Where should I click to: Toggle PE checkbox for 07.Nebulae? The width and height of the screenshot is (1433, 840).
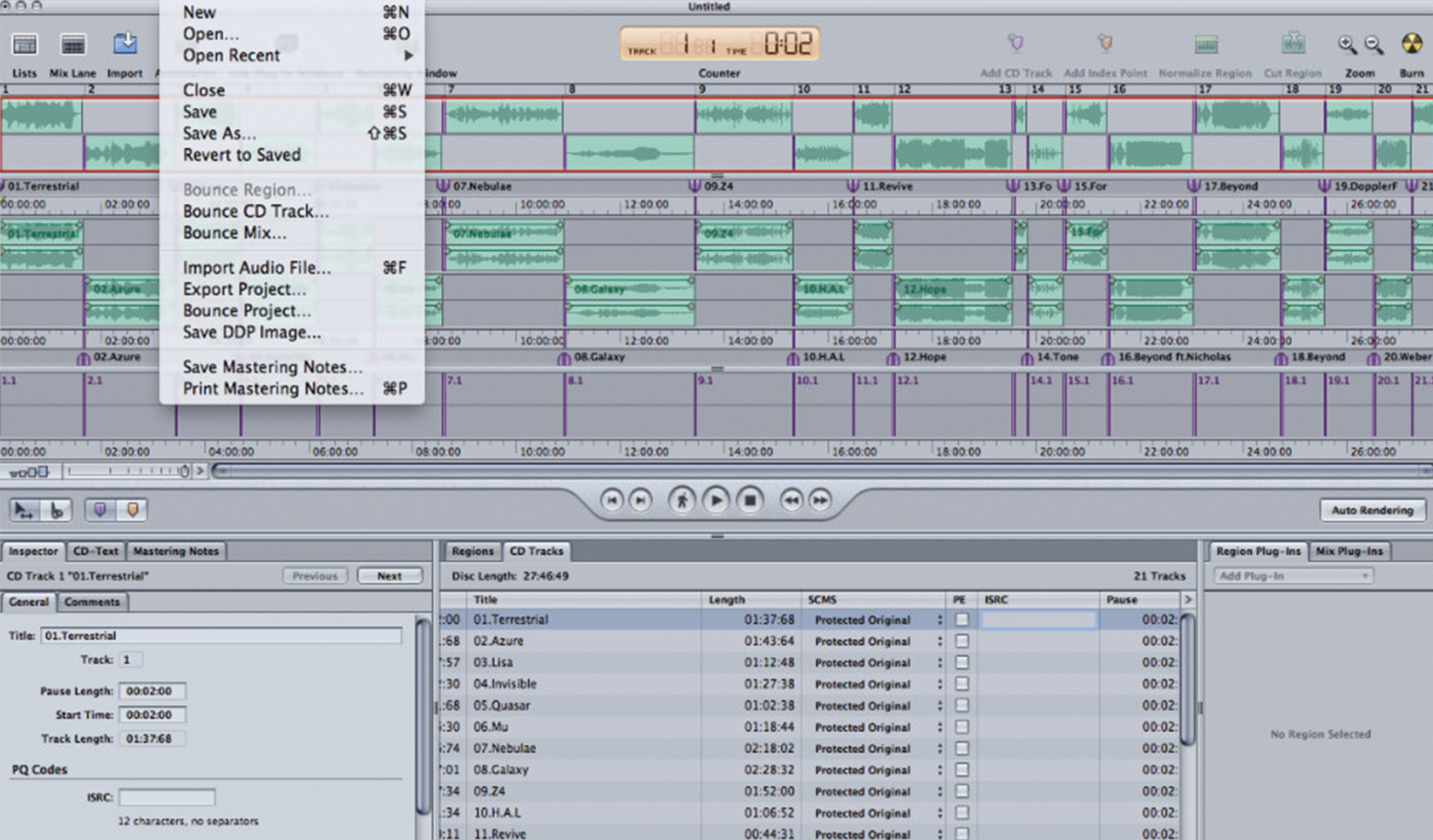click(961, 749)
